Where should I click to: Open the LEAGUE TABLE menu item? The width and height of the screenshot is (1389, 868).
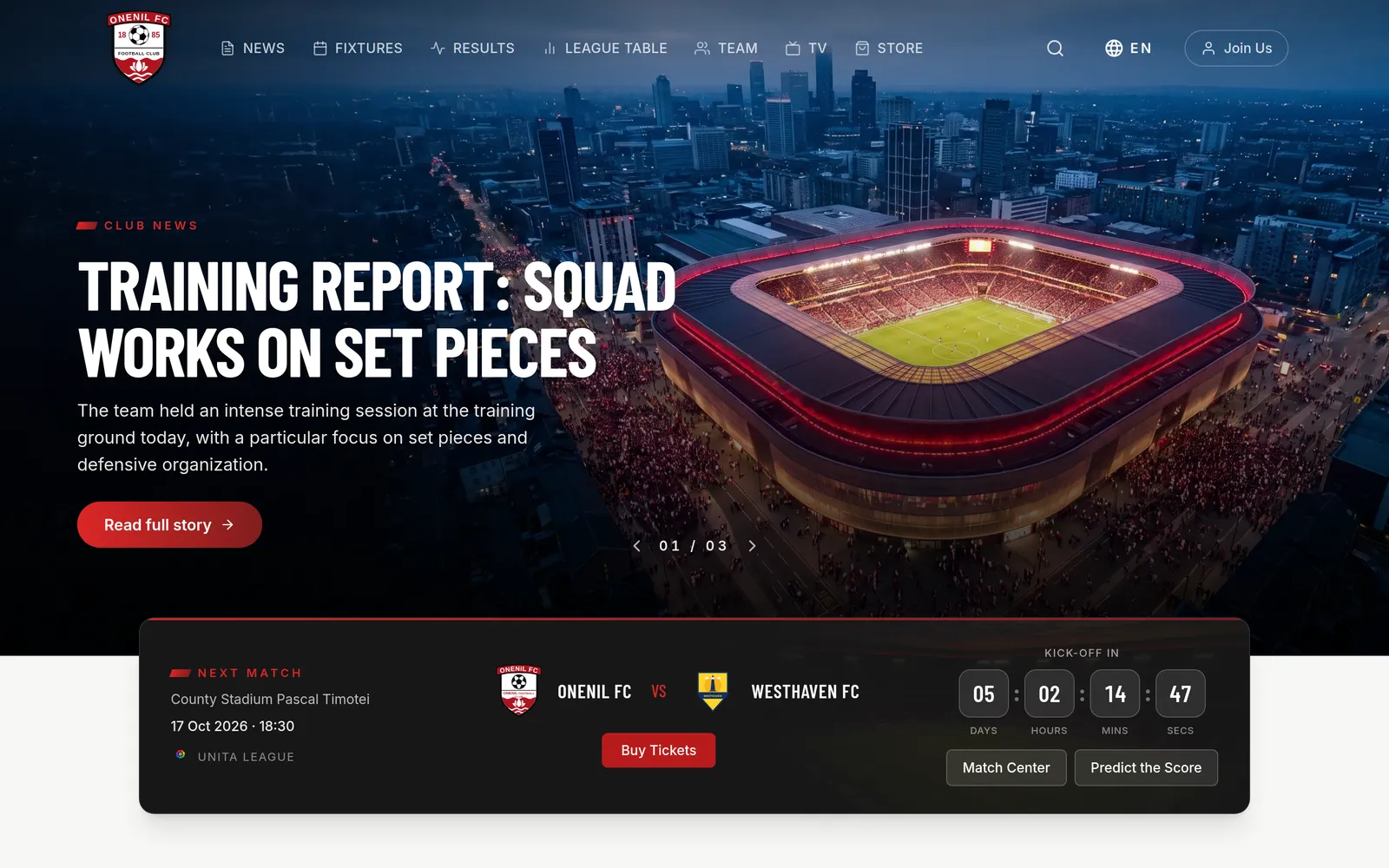[x=605, y=49]
